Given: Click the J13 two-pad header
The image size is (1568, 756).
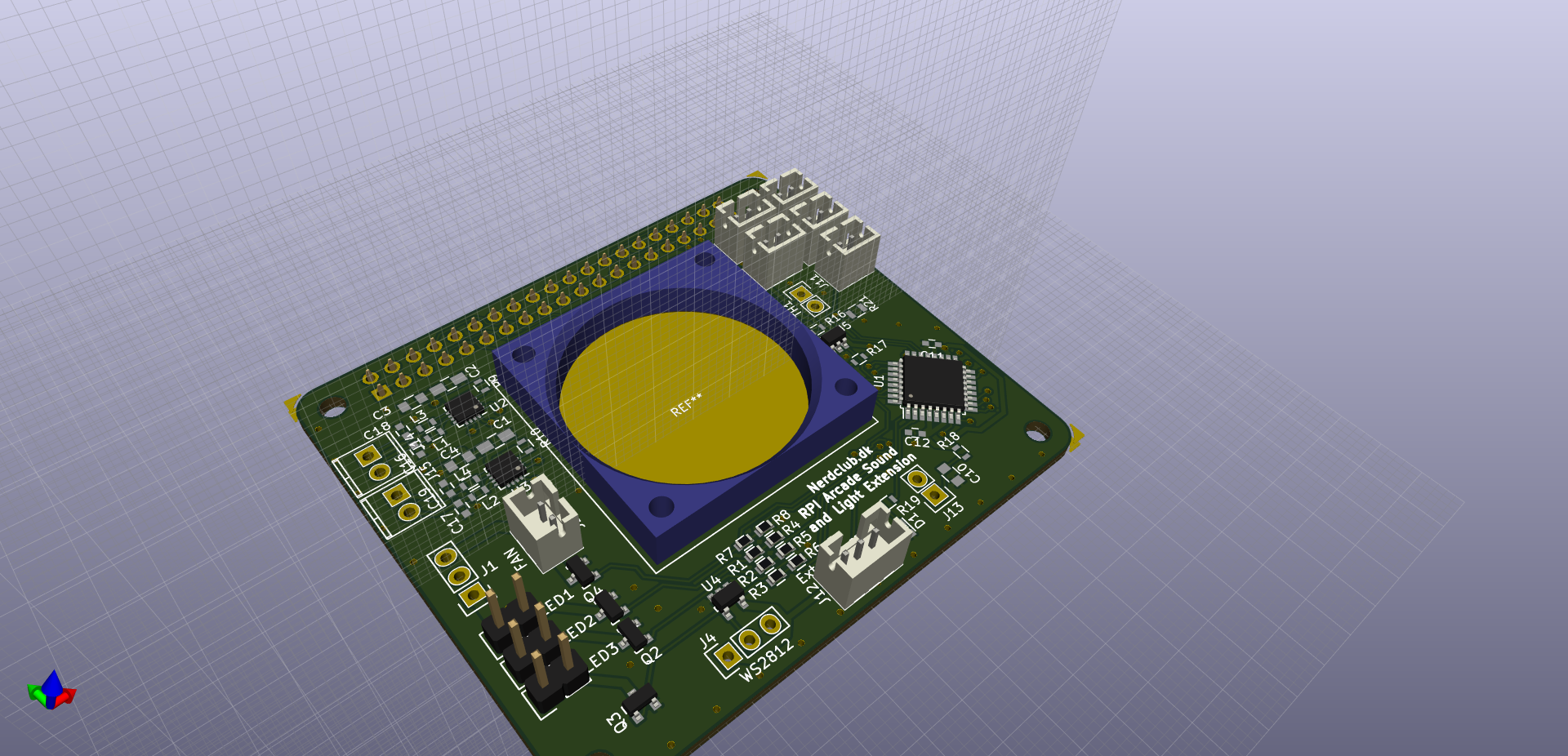Looking at the screenshot, I should tap(926, 487).
